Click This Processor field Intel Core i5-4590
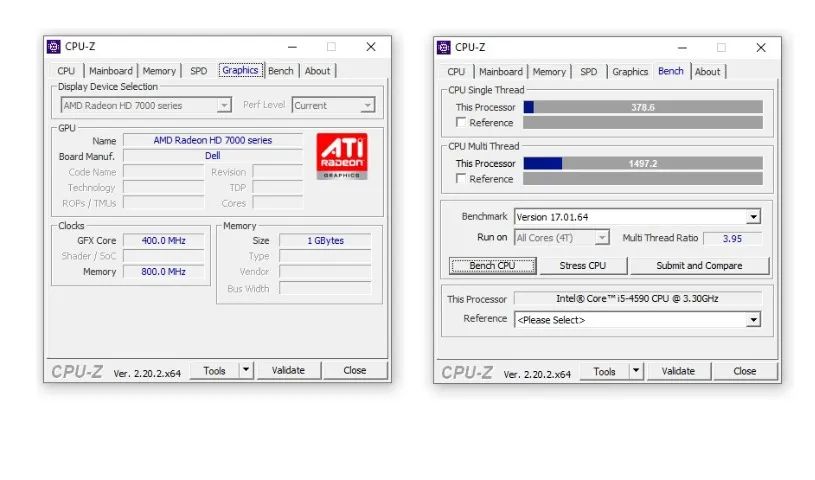This screenshot has height=480, width=815. (x=638, y=299)
